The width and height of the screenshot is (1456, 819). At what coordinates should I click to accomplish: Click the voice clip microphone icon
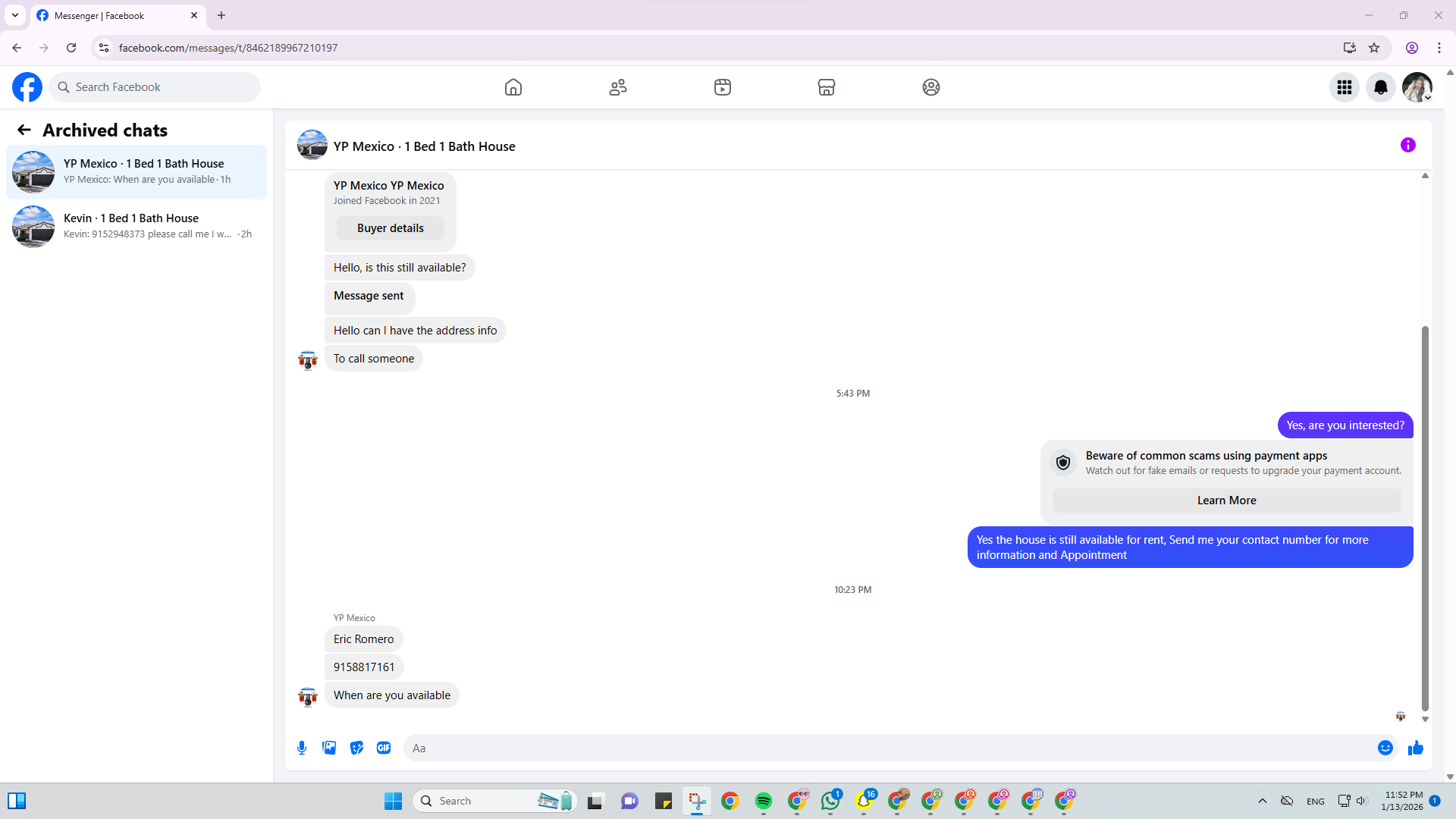(x=302, y=748)
